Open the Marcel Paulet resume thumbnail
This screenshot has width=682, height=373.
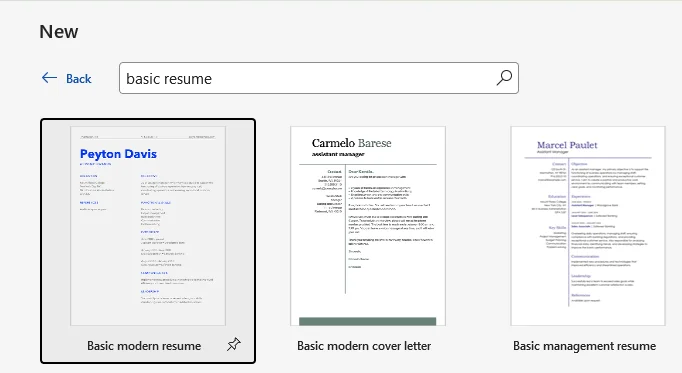588,226
